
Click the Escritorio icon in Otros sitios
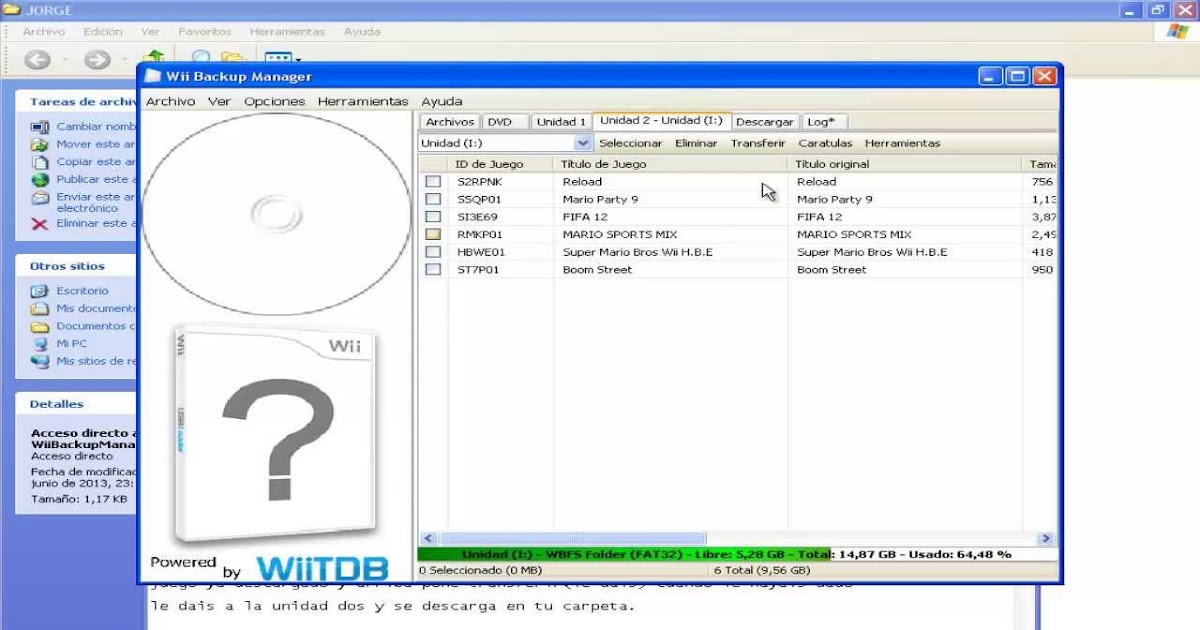coord(40,291)
